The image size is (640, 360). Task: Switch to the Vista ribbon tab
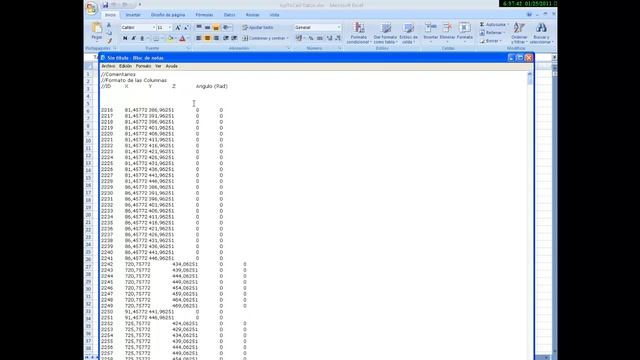coord(274,15)
